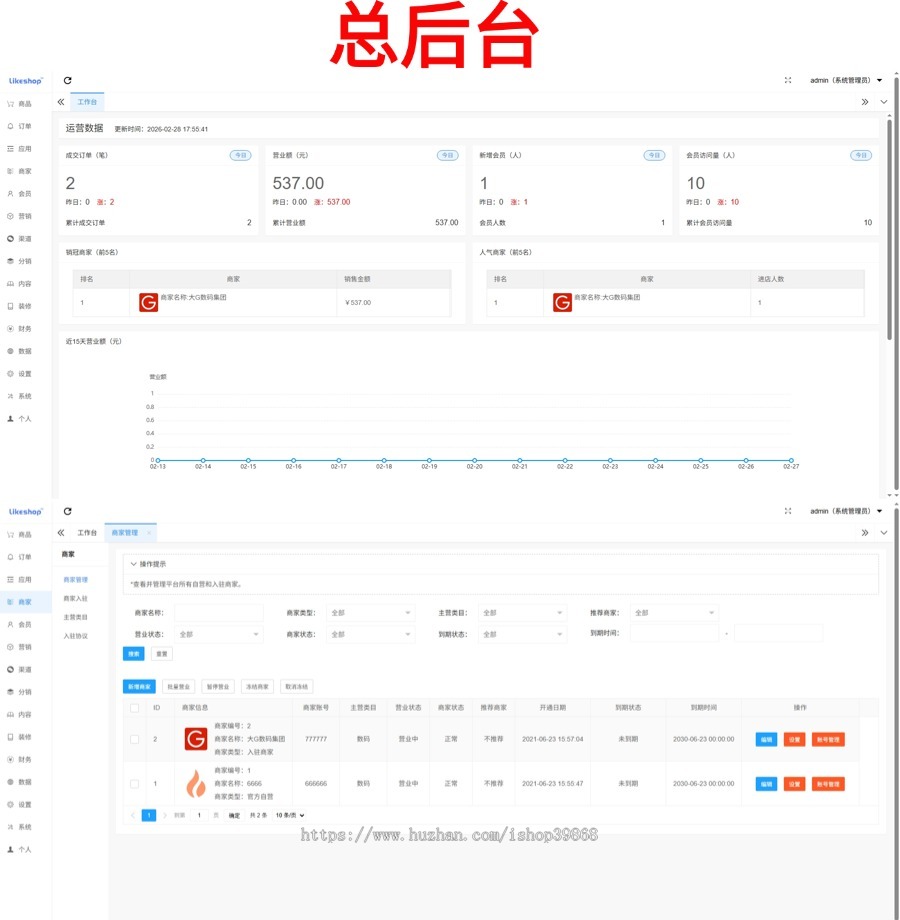
Task: Open 营销 in the top panel sidebar
Action: [20, 217]
